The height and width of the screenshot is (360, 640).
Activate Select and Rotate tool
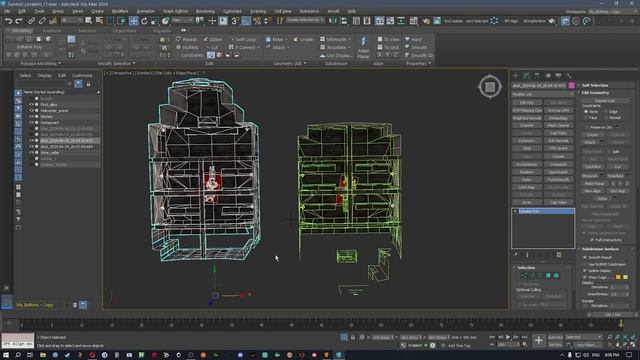(x=144, y=21)
